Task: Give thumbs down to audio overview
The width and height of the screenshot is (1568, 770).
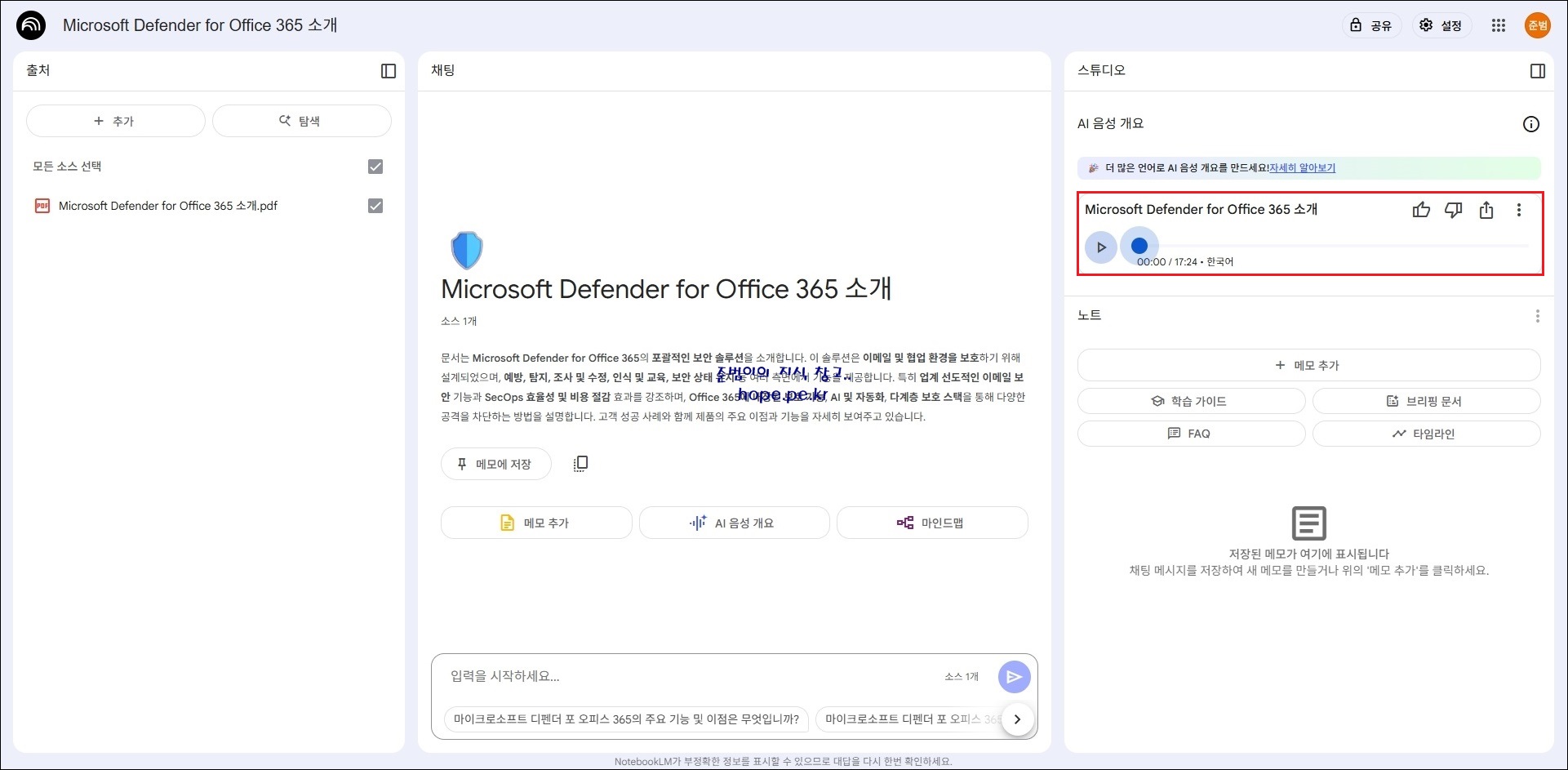Action: [x=1454, y=210]
